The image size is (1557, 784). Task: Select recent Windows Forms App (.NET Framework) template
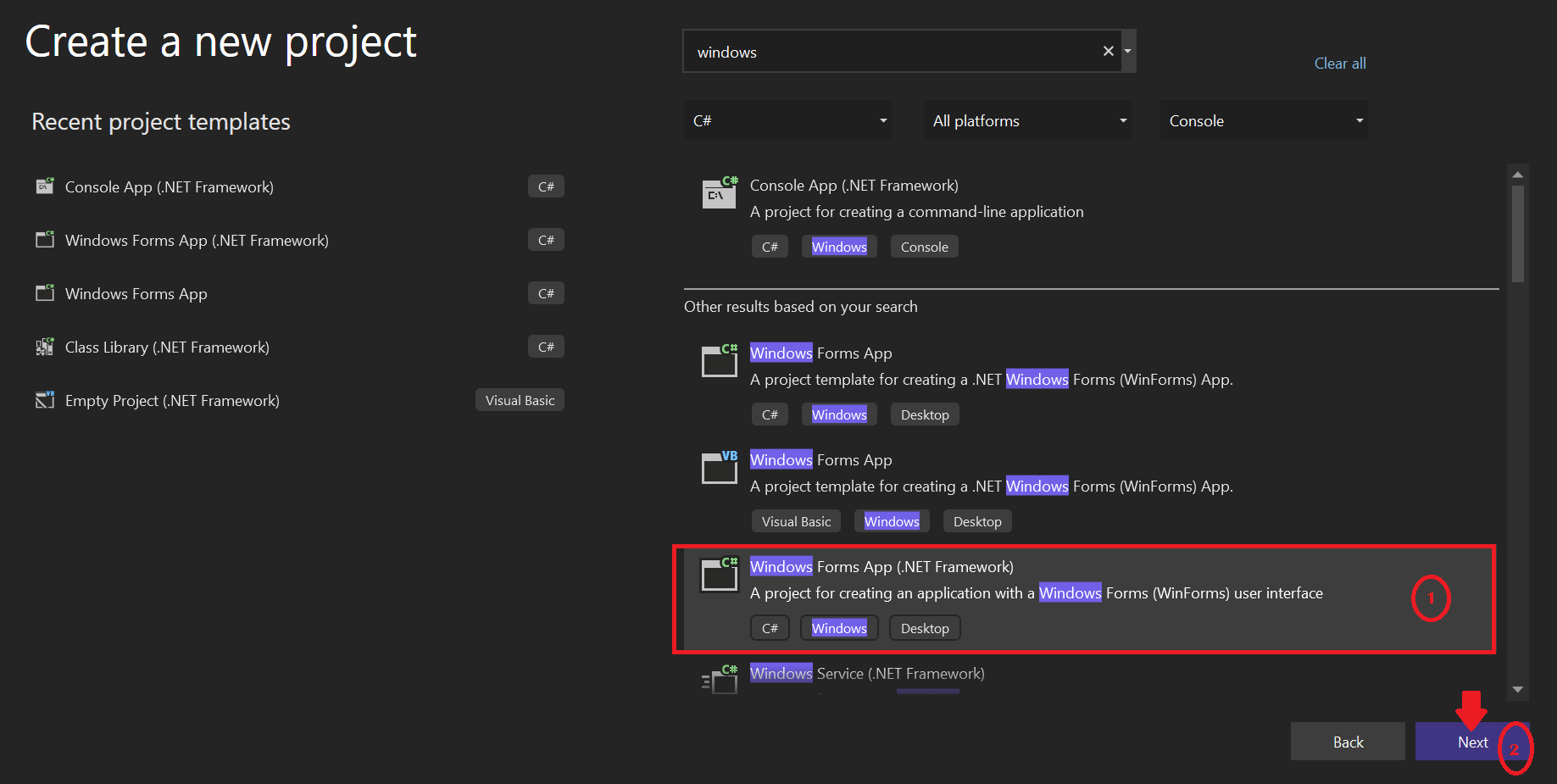[x=197, y=241]
